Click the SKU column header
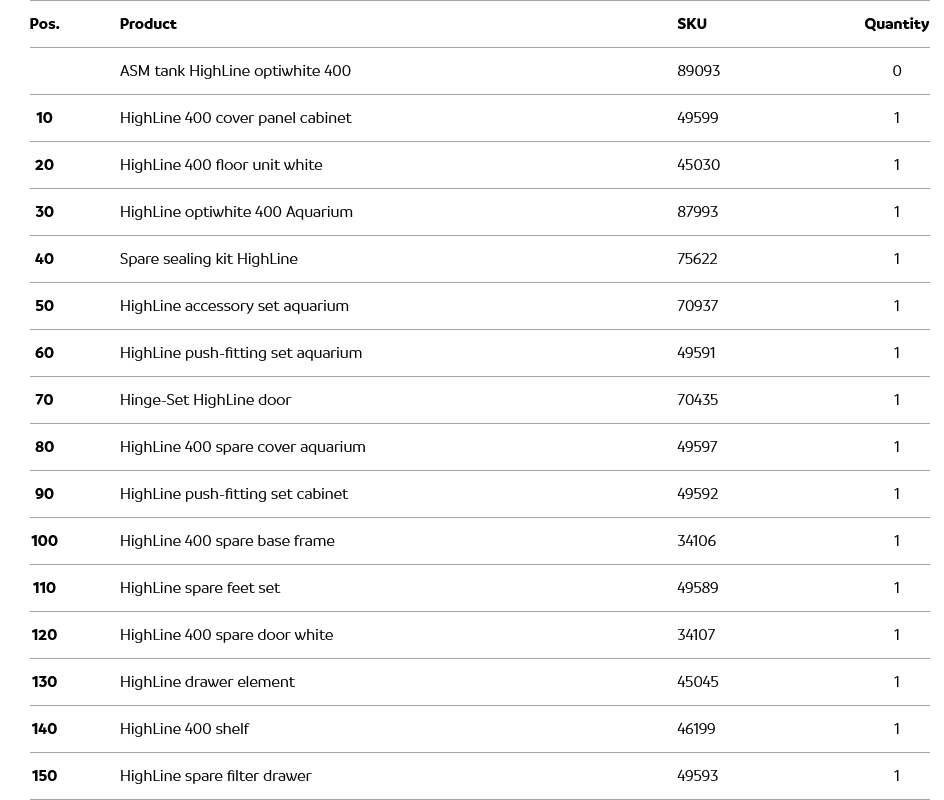The height and width of the screenshot is (800, 944). (x=691, y=24)
